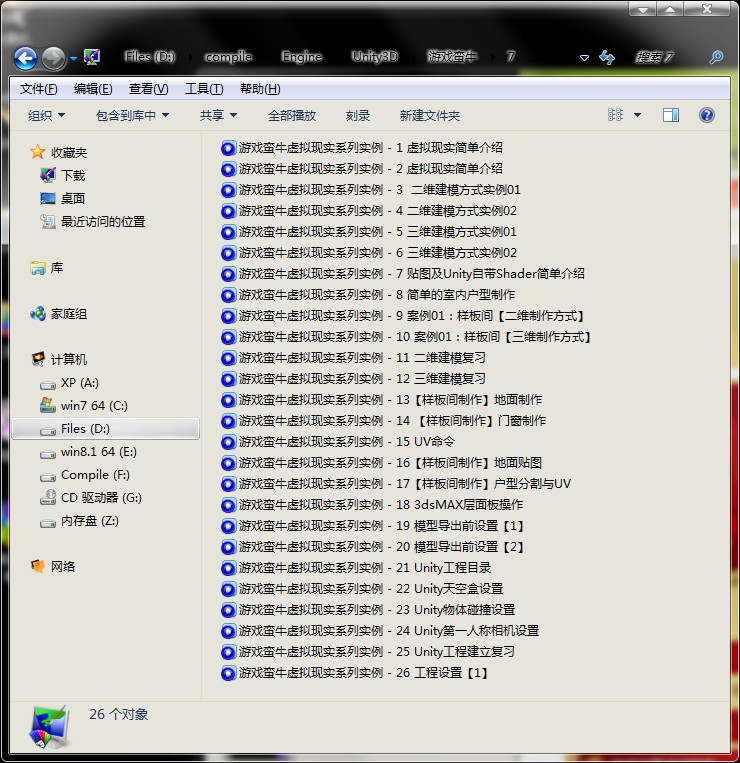Expand the 共享 dropdown
This screenshot has width=740, height=763.
pos(218,115)
